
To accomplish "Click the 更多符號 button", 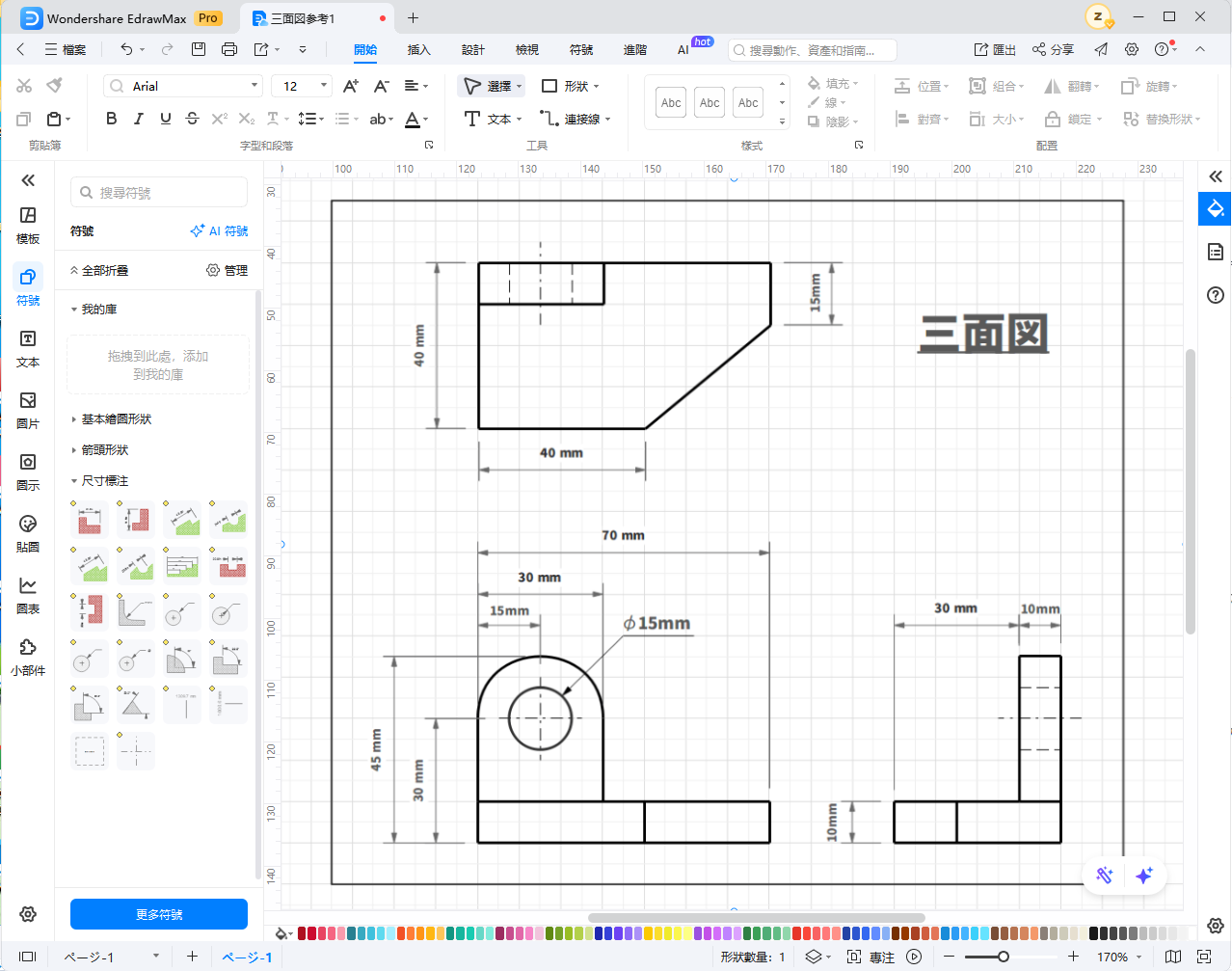I will [x=159, y=914].
